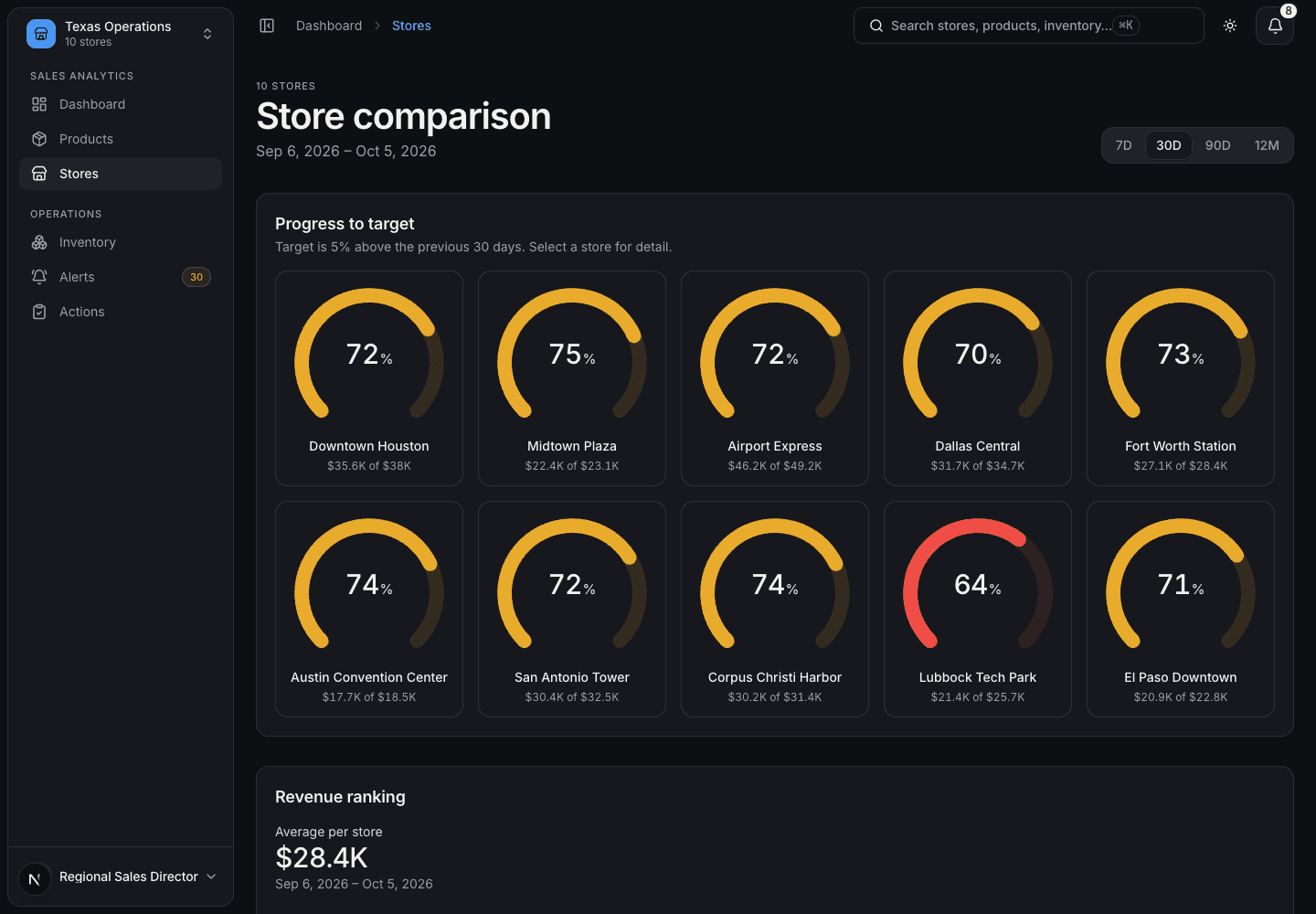
Task: Click the Alerts count badge showing 30
Action: pos(196,277)
